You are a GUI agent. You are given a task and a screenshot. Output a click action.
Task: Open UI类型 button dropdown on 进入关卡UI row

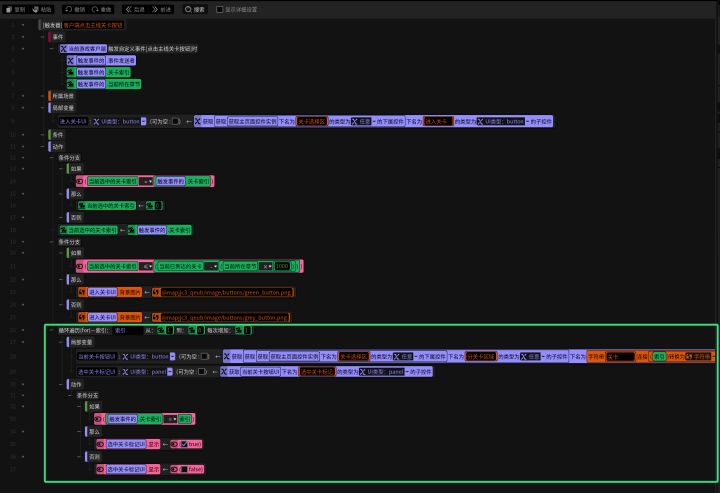(145, 121)
